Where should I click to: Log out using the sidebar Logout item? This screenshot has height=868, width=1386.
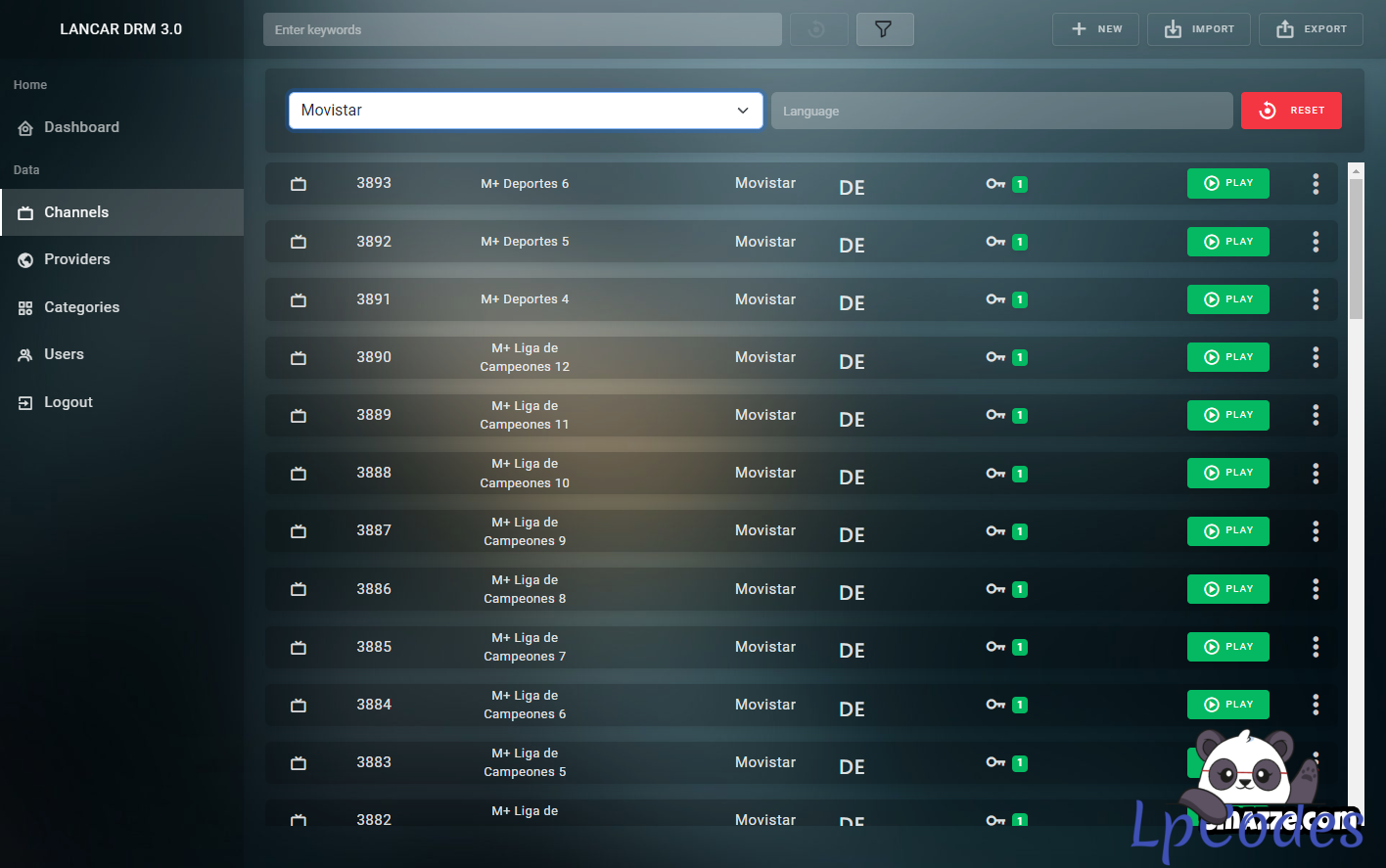point(68,402)
